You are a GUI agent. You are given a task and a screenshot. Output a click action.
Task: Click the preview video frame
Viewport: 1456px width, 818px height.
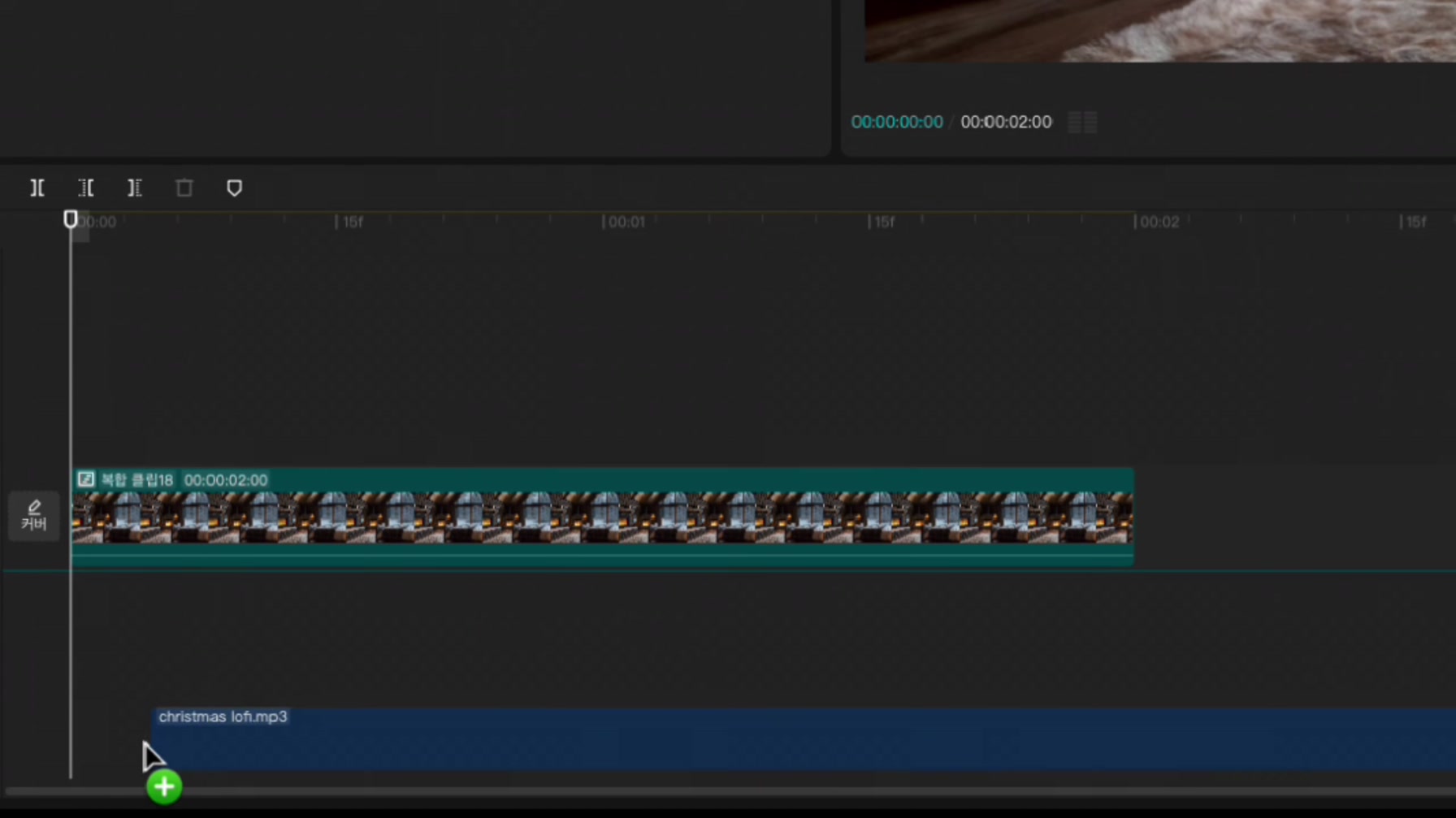(x=1160, y=31)
